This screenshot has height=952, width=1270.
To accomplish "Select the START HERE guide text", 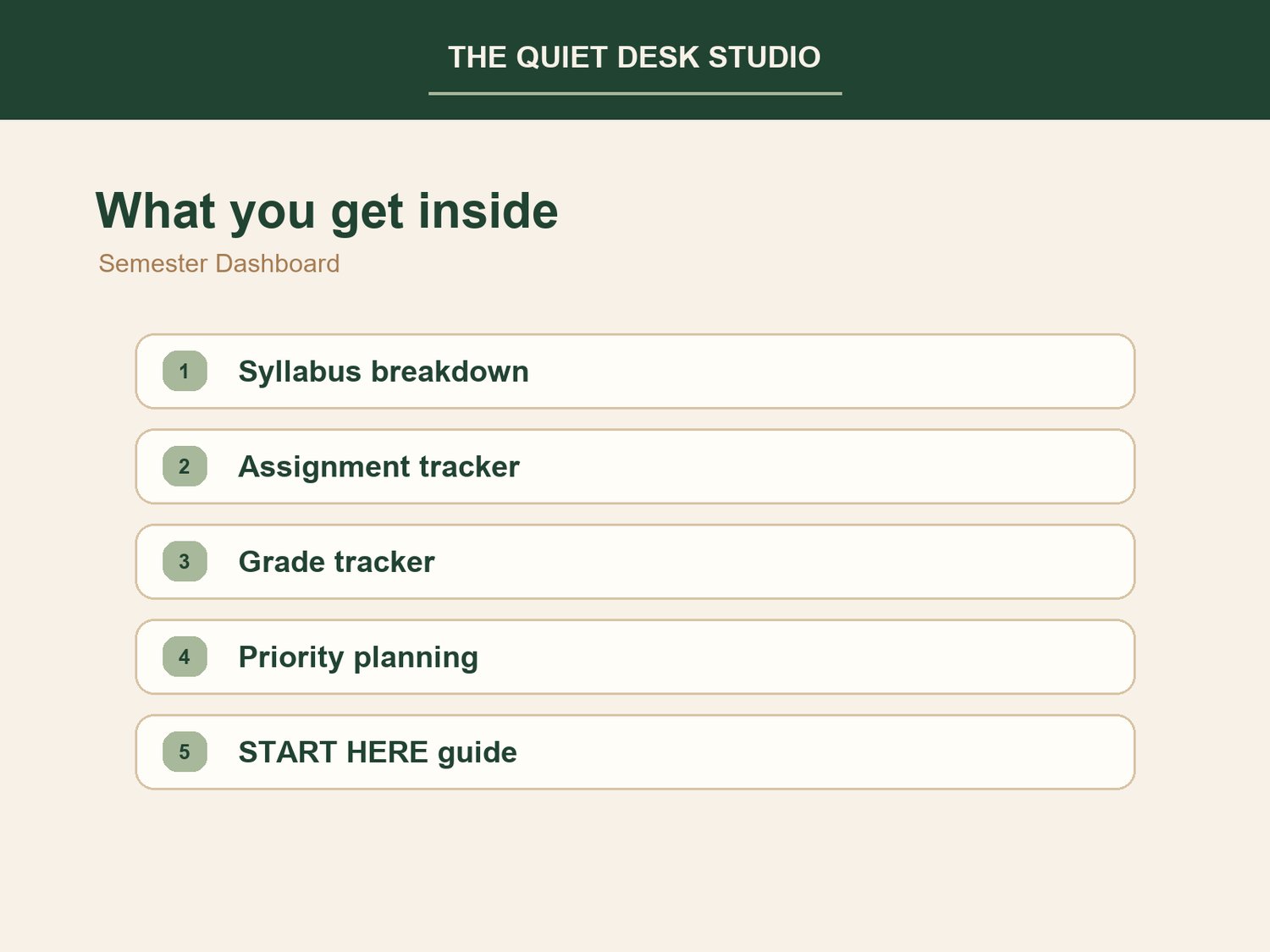I will point(378,752).
